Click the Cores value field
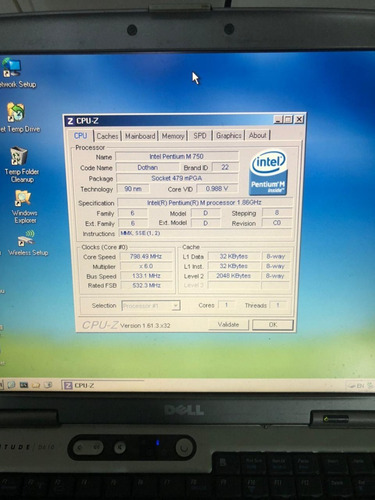This screenshot has width=375, height=500. pyautogui.click(x=226, y=305)
